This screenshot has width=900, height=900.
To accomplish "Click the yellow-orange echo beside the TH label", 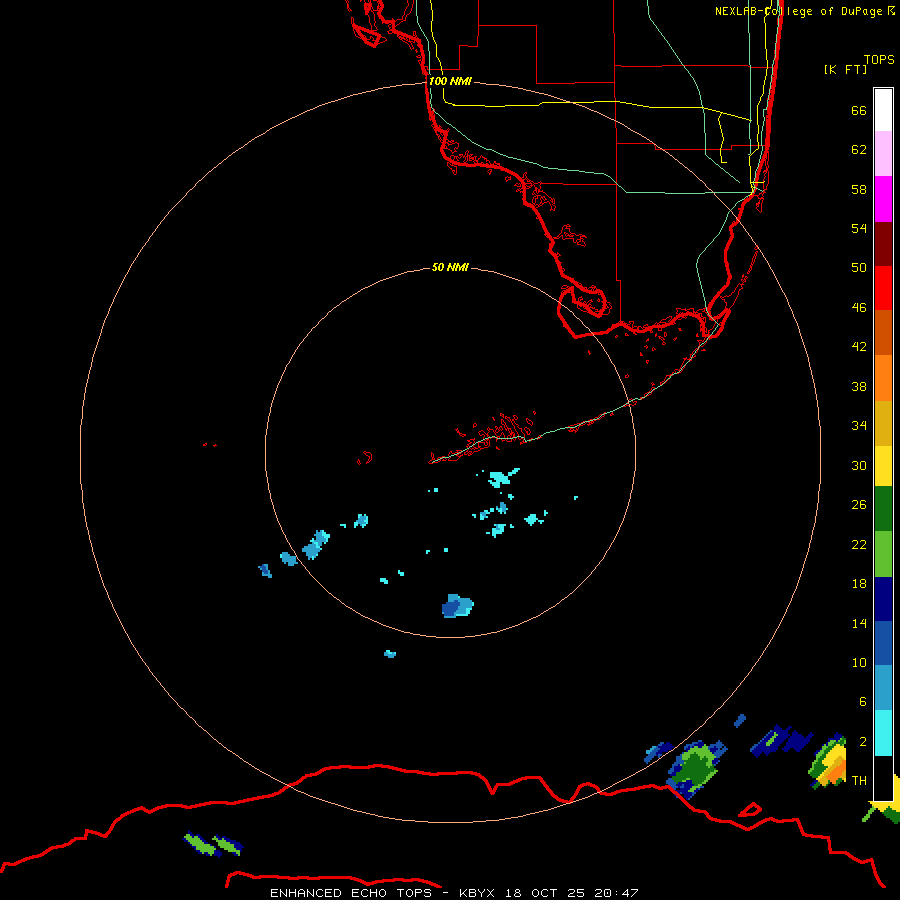I will coord(829,761).
